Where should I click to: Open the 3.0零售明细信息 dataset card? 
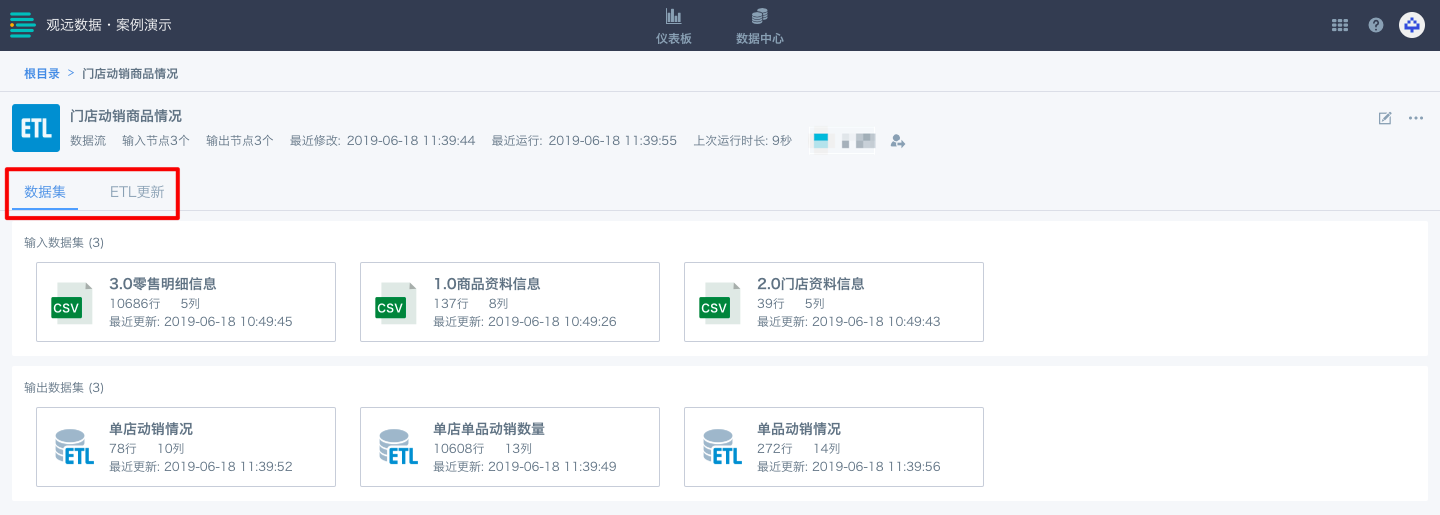tap(186, 302)
